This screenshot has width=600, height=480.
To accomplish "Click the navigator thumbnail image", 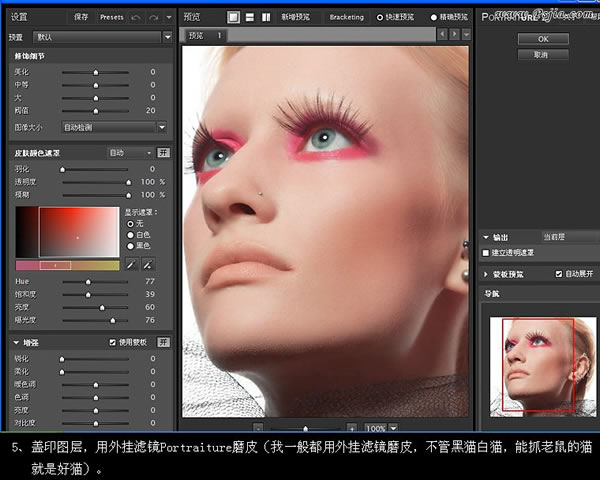I will pos(543,366).
